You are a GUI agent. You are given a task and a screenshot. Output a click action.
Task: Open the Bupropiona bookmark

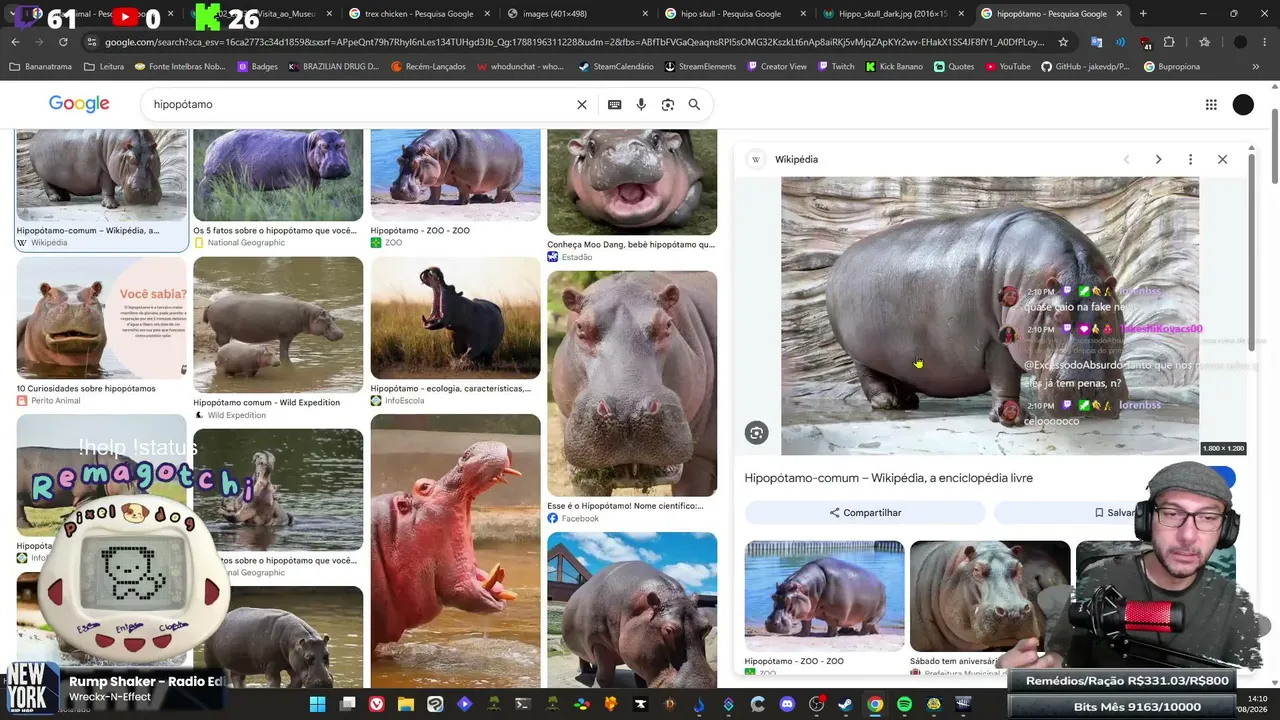pyautogui.click(x=1170, y=66)
